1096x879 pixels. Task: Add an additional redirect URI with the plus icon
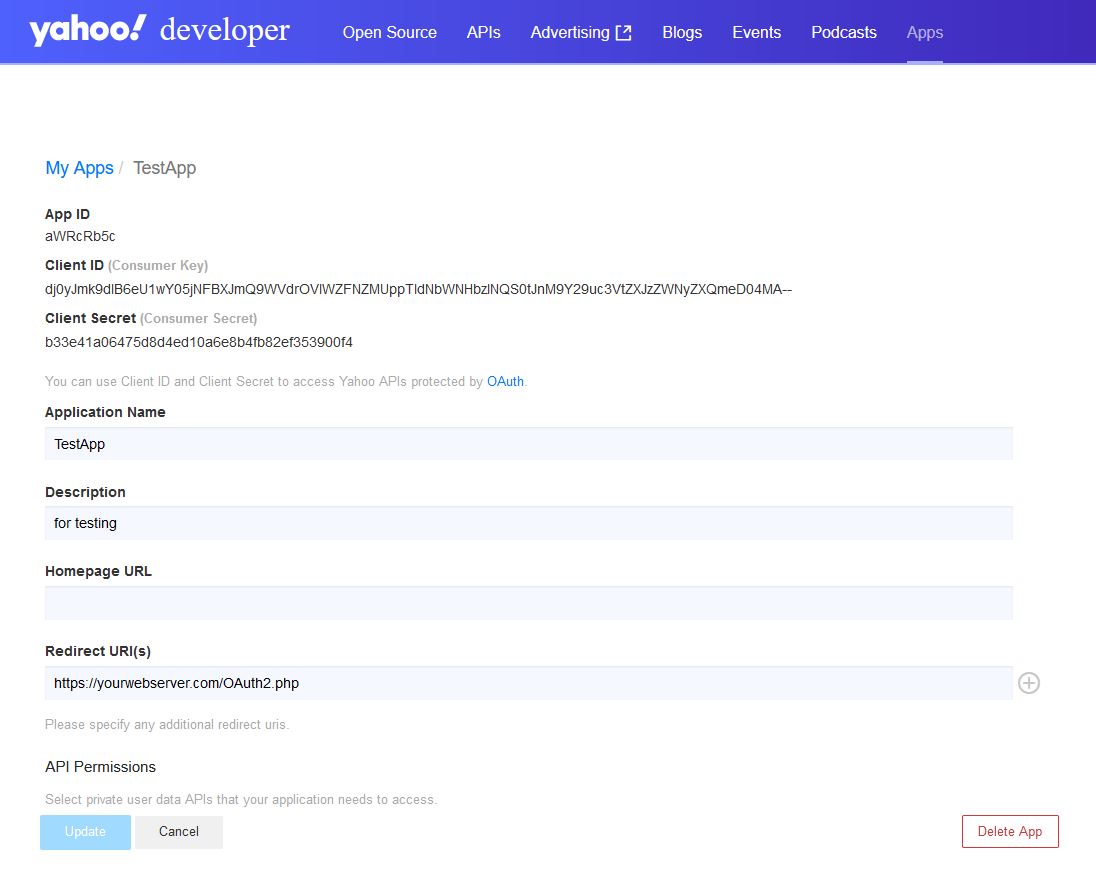(1029, 683)
